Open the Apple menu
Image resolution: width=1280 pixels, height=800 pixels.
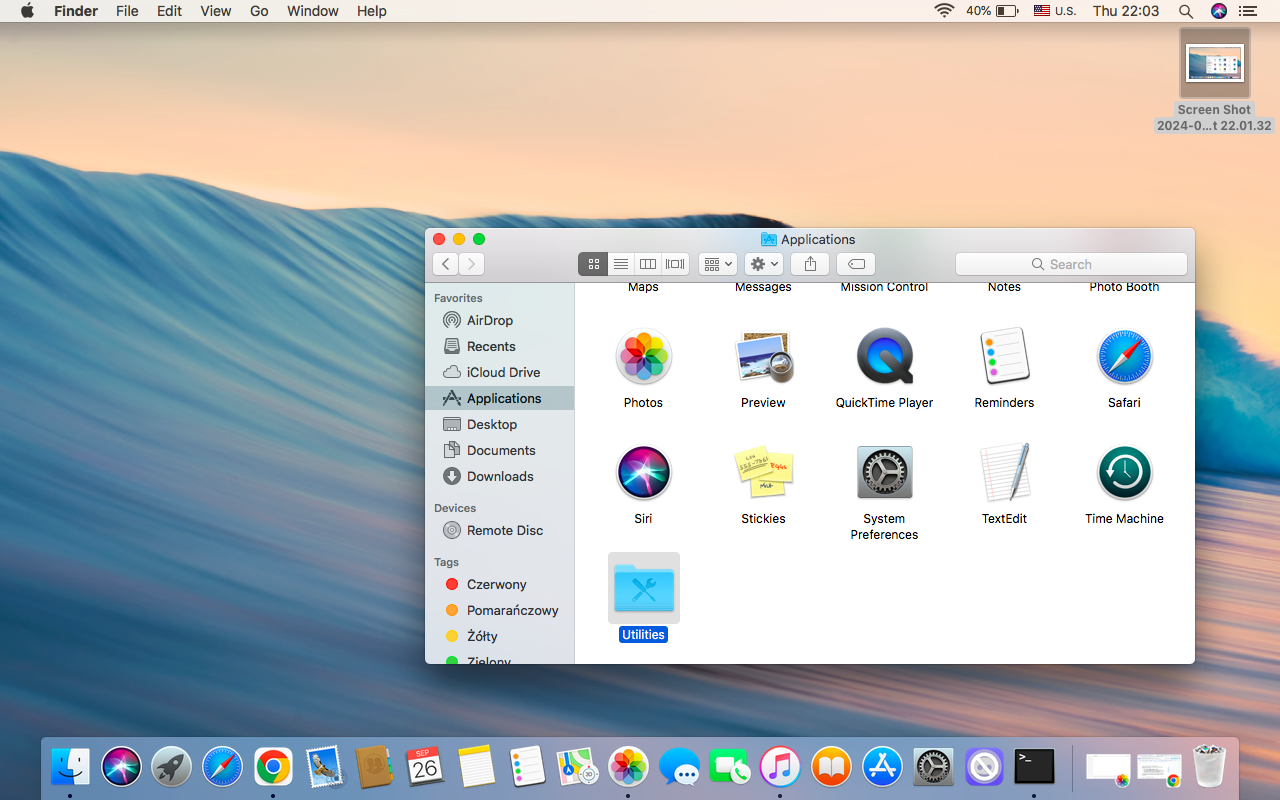27,11
